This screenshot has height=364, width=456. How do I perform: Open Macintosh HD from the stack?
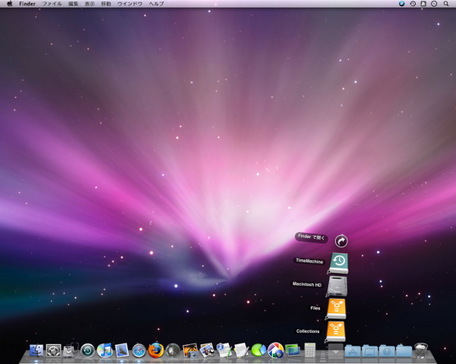337,286
